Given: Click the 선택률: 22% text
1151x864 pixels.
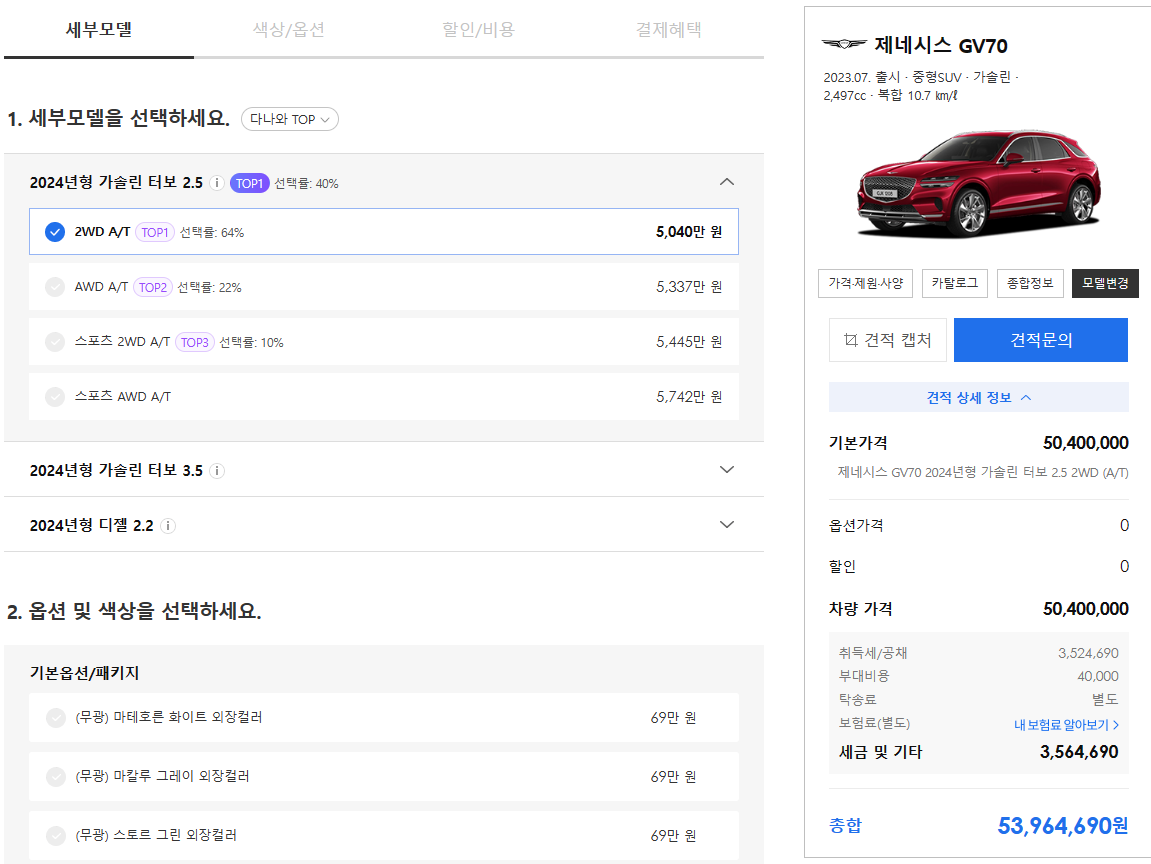Looking at the screenshot, I should [209, 288].
